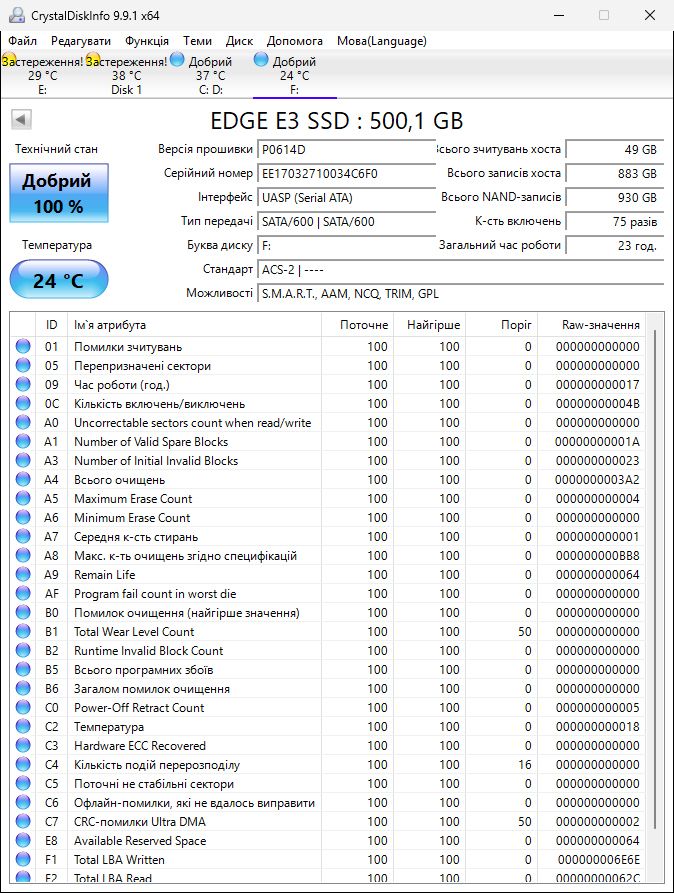Screen dimensions: 674x893
Task: Open the Мова(Language) menu
Action: pyautogui.click(x=382, y=41)
